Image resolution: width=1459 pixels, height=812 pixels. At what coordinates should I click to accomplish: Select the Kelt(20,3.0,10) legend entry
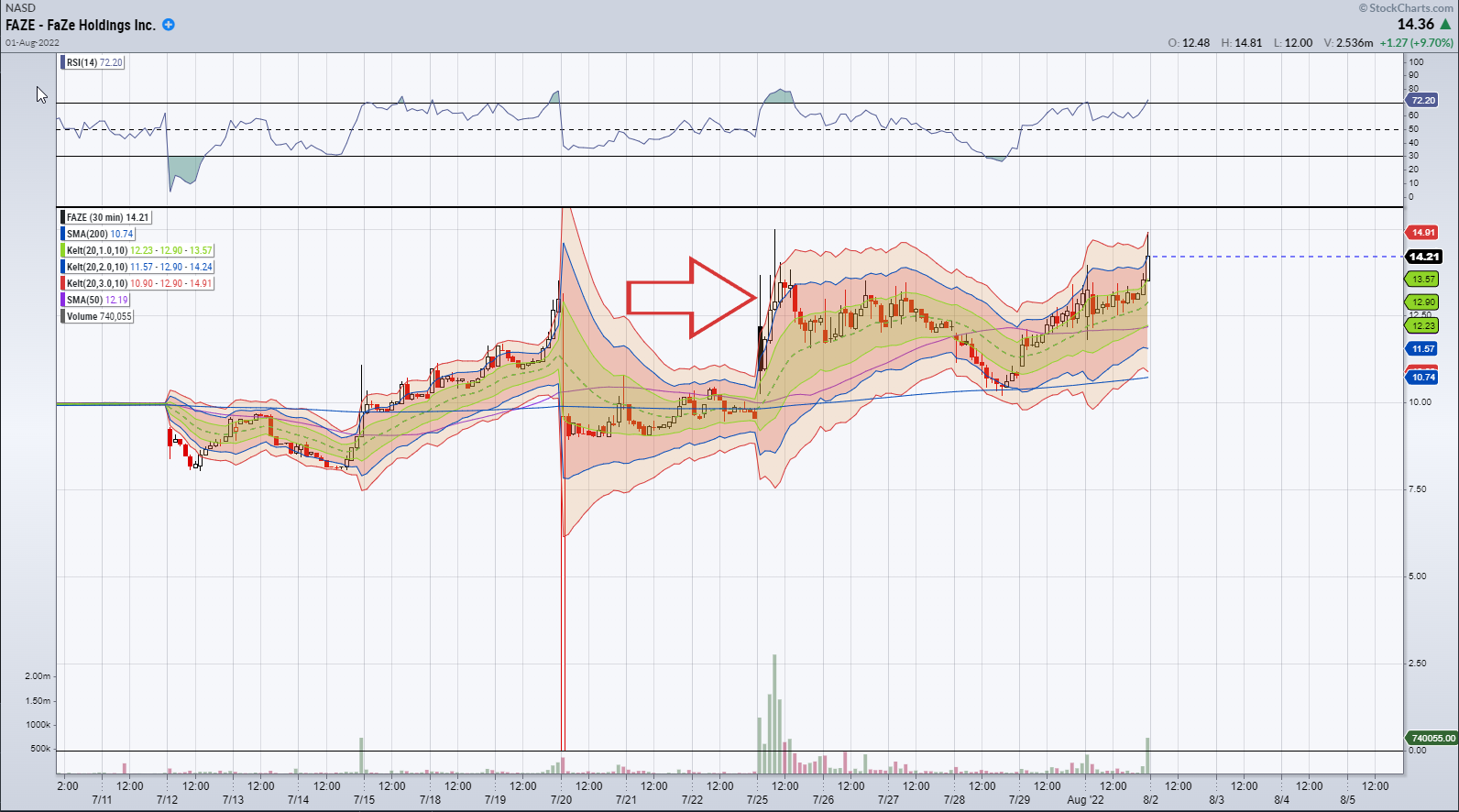tap(137, 283)
